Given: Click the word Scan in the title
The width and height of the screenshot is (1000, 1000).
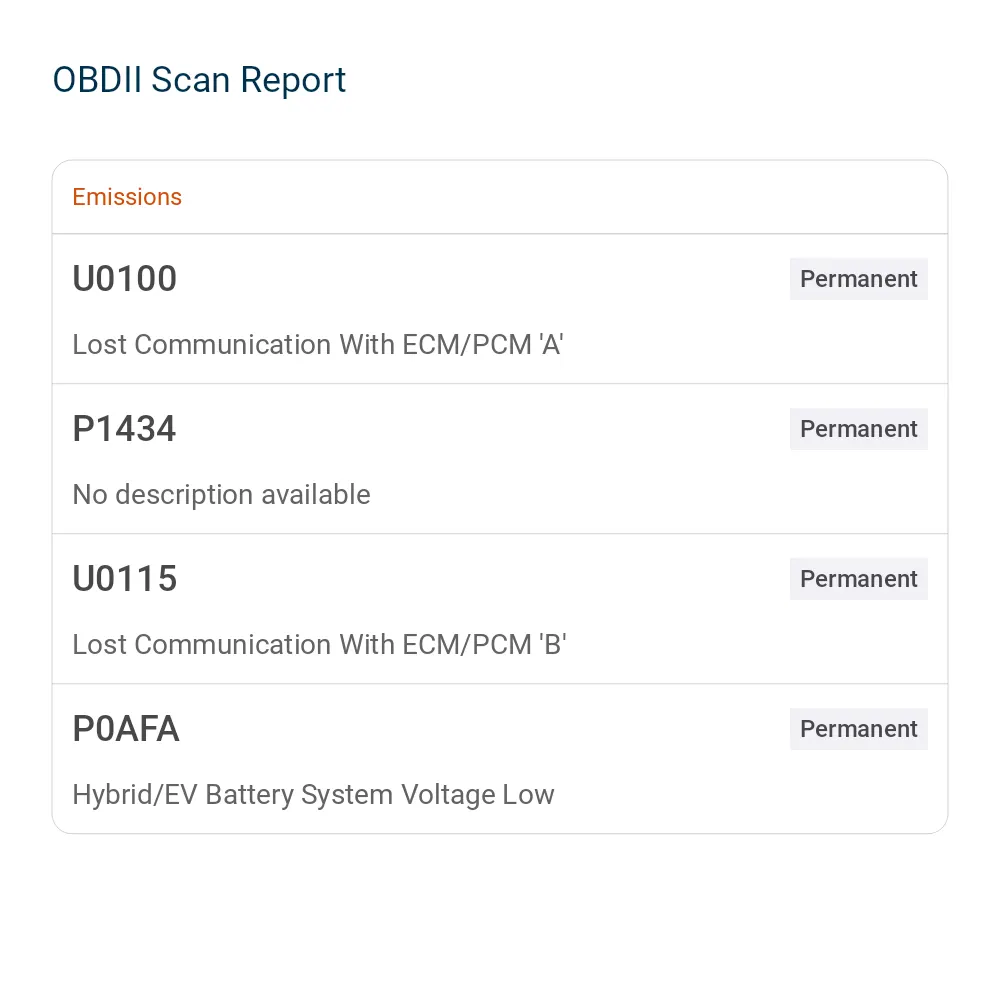Looking at the screenshot, I should point(190,80).
